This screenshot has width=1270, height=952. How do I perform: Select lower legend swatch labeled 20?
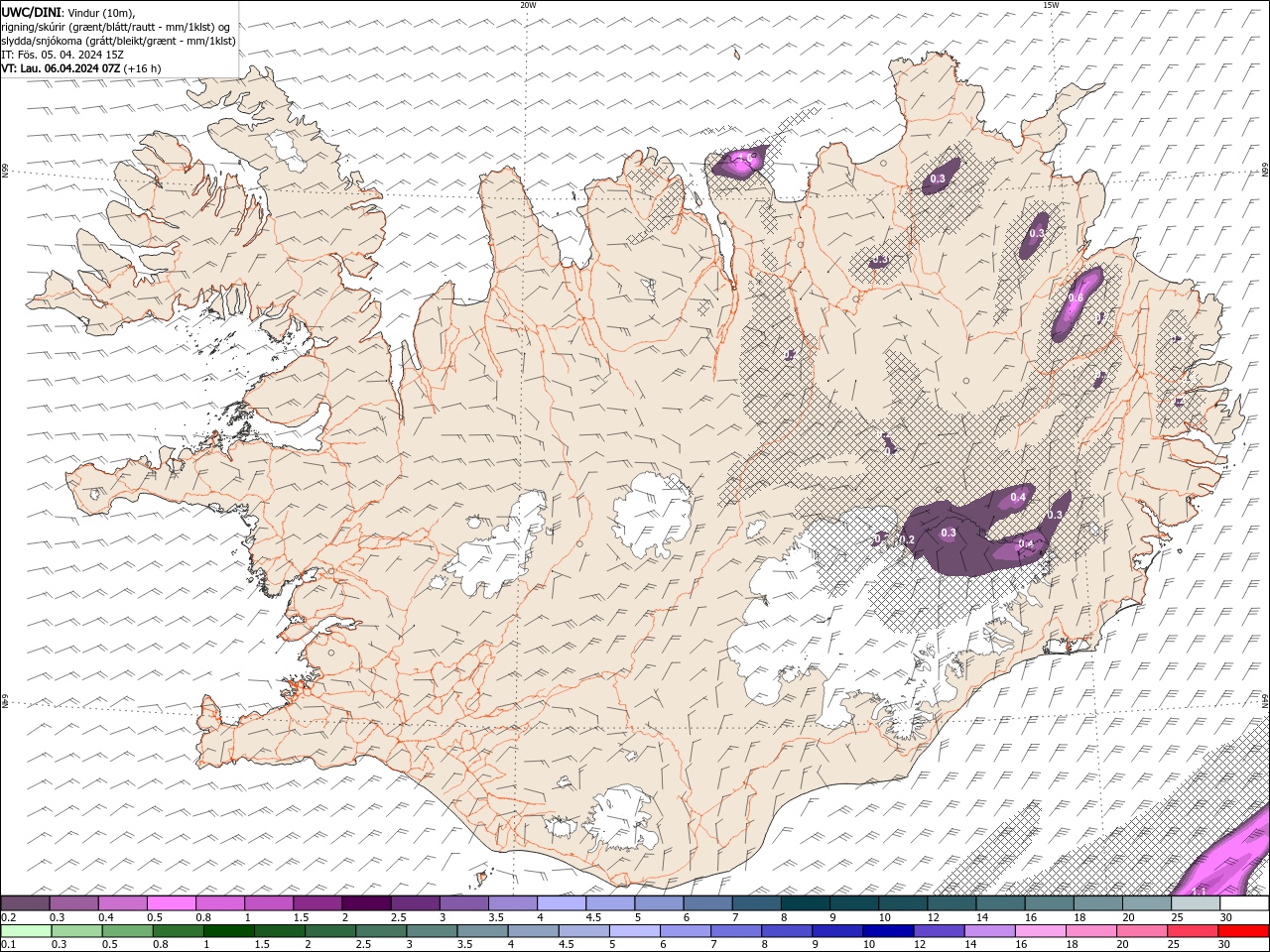pos(1142,931)
